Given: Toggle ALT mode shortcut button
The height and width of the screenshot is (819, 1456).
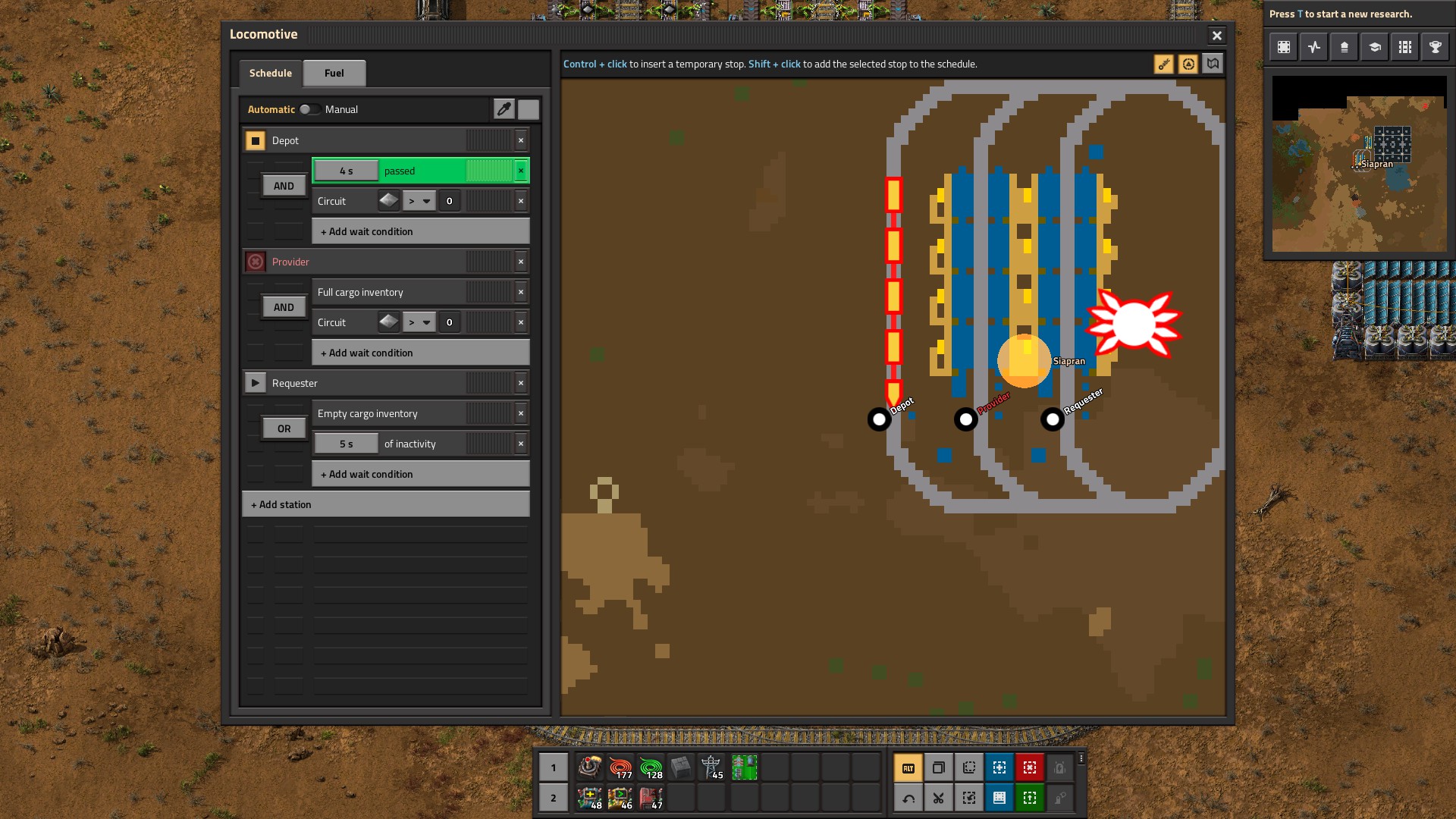Looking at the screenshot, I should (x=908, y=767).
